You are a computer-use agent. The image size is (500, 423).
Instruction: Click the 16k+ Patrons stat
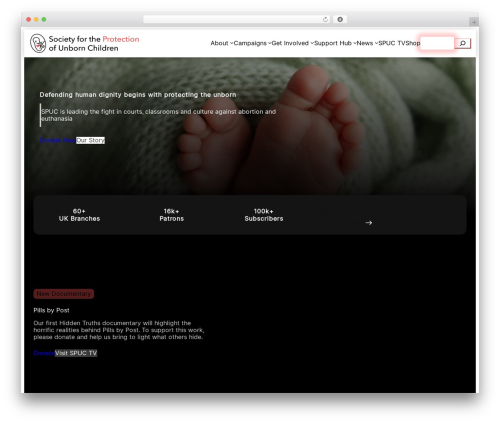point(172,215)
